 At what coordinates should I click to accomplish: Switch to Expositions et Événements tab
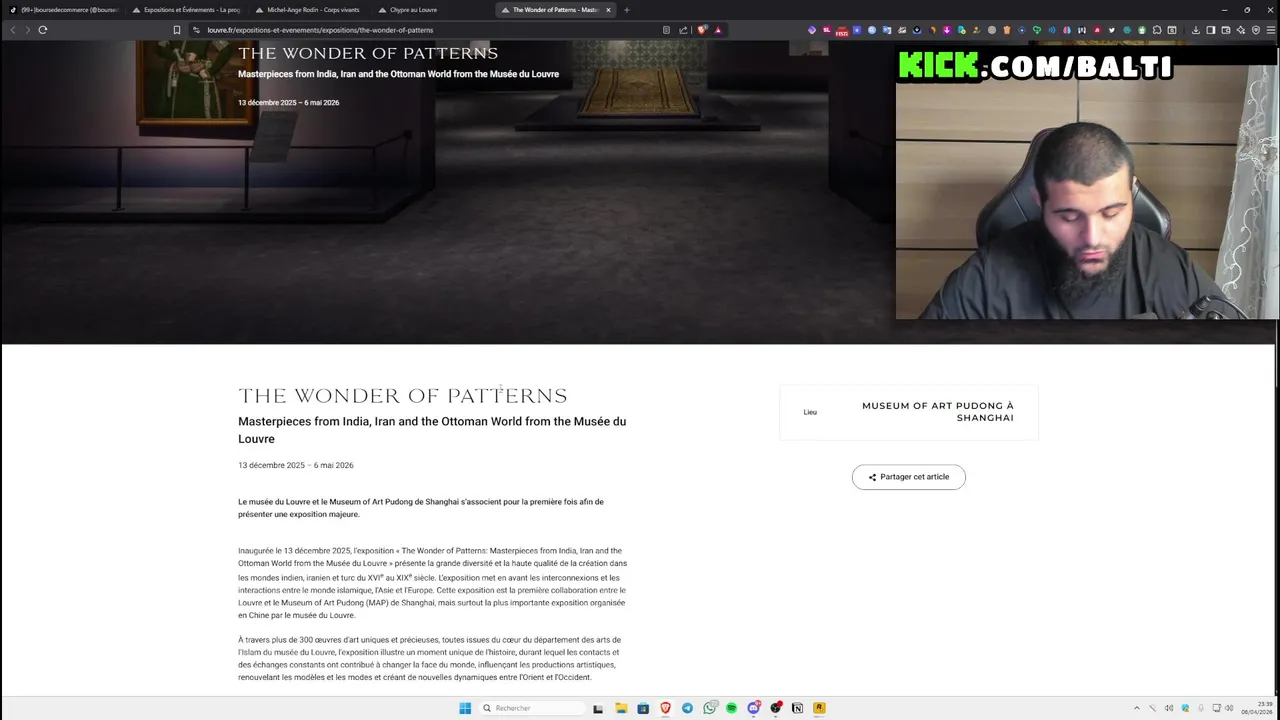point(187,10)
